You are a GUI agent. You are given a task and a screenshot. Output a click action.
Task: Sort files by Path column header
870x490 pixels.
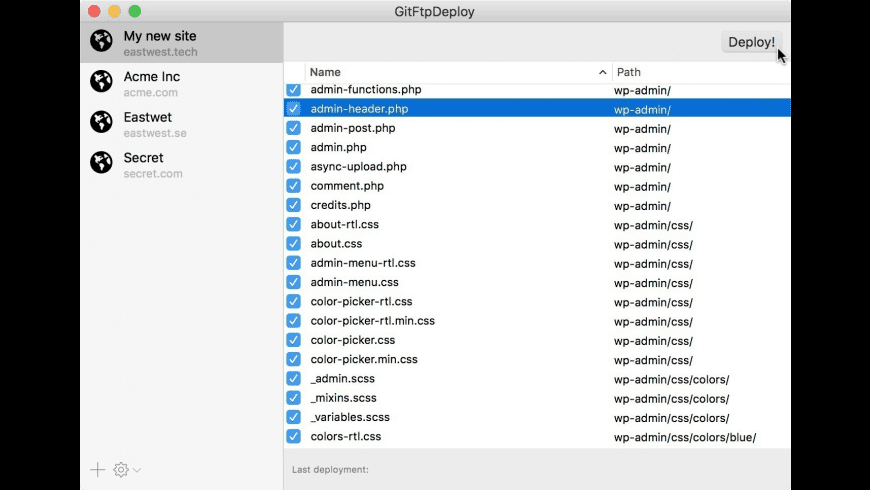point(701,72)
